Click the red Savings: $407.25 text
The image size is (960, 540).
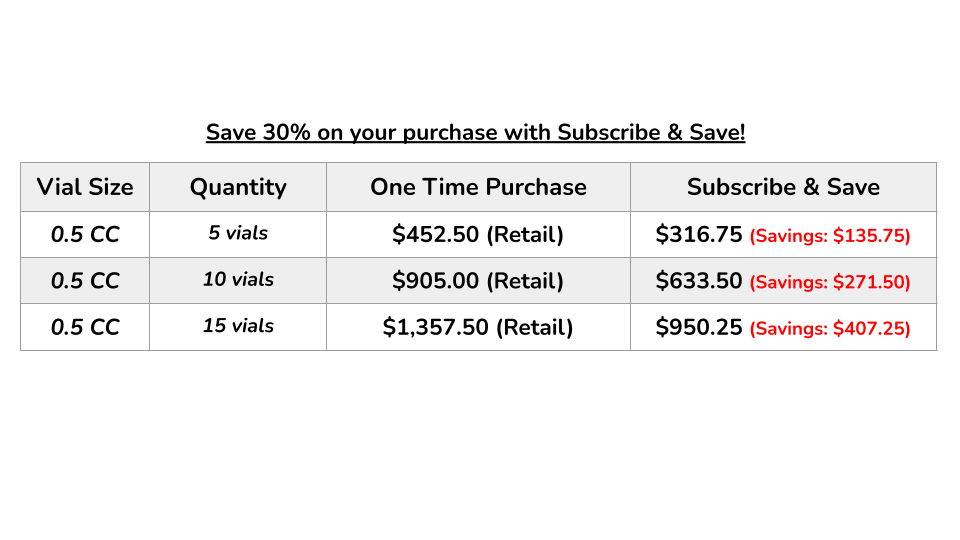tap(830, 329)
